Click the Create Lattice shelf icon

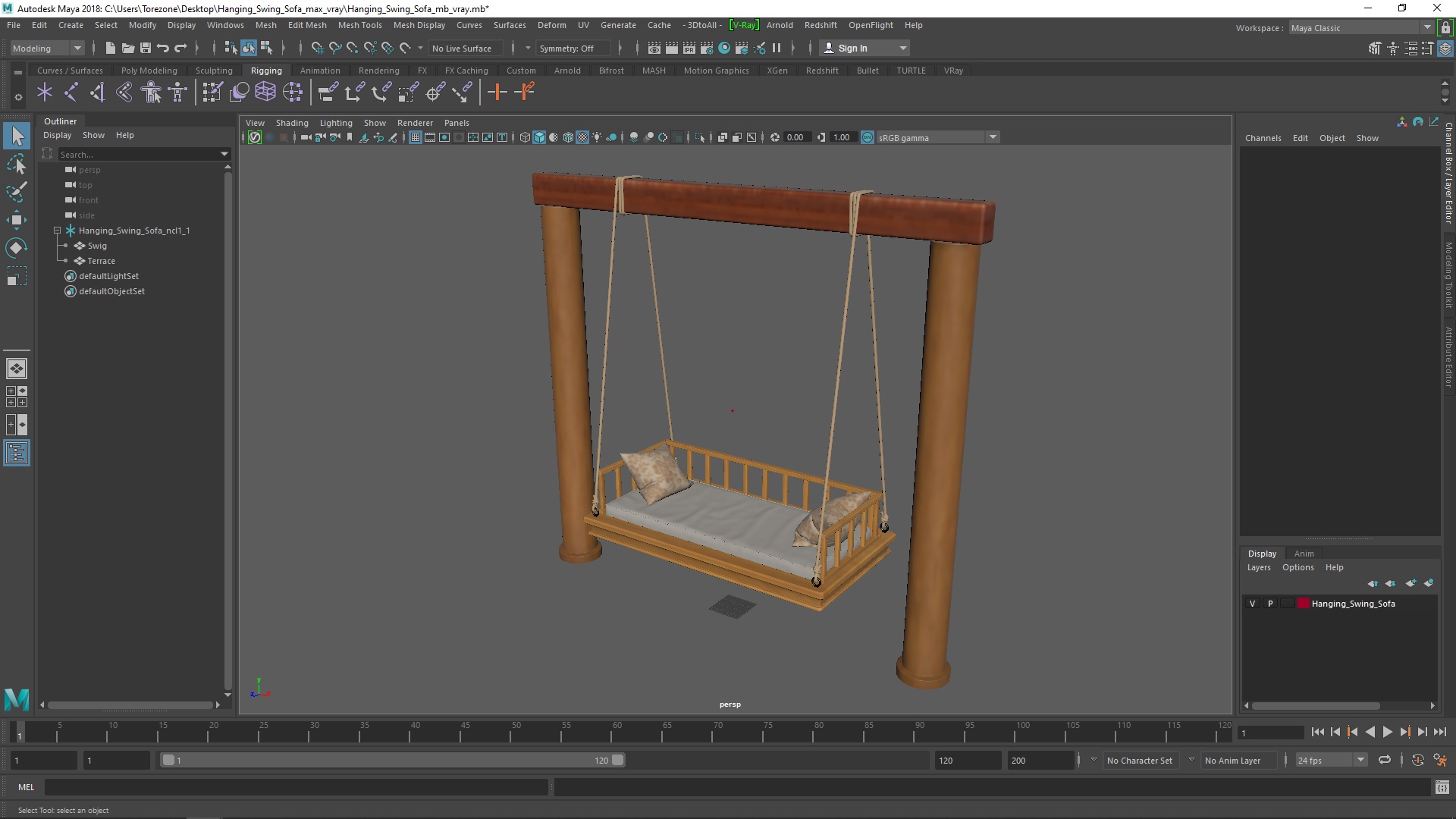[265, 93]
